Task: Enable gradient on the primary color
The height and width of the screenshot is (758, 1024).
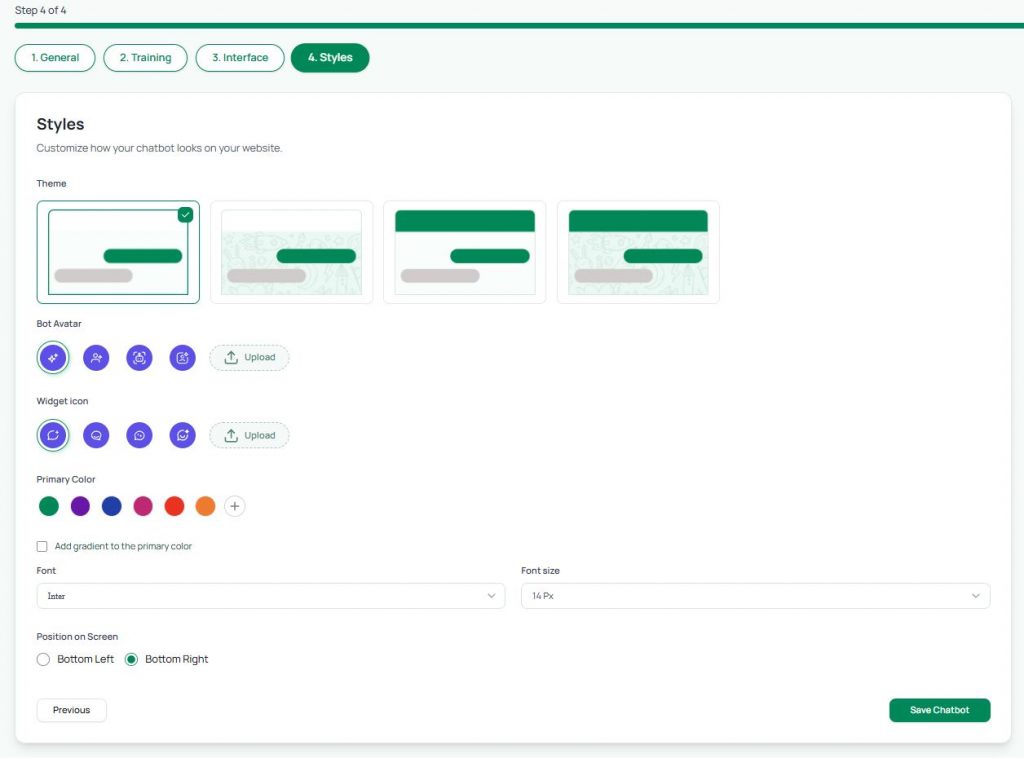Action: tap(42, 546)
